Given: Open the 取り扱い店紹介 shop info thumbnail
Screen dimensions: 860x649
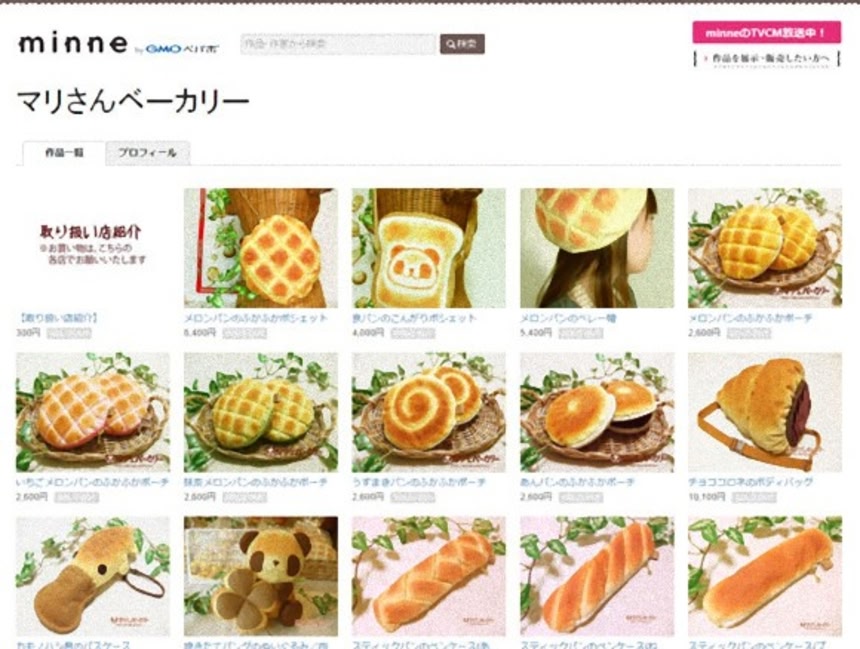Looking at the screenshot, I should [93, 248].
